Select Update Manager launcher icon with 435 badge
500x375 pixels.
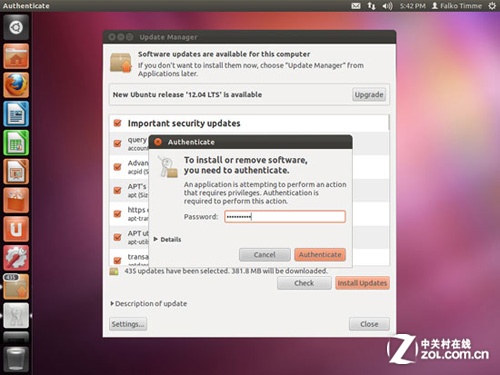click(16, 286)
